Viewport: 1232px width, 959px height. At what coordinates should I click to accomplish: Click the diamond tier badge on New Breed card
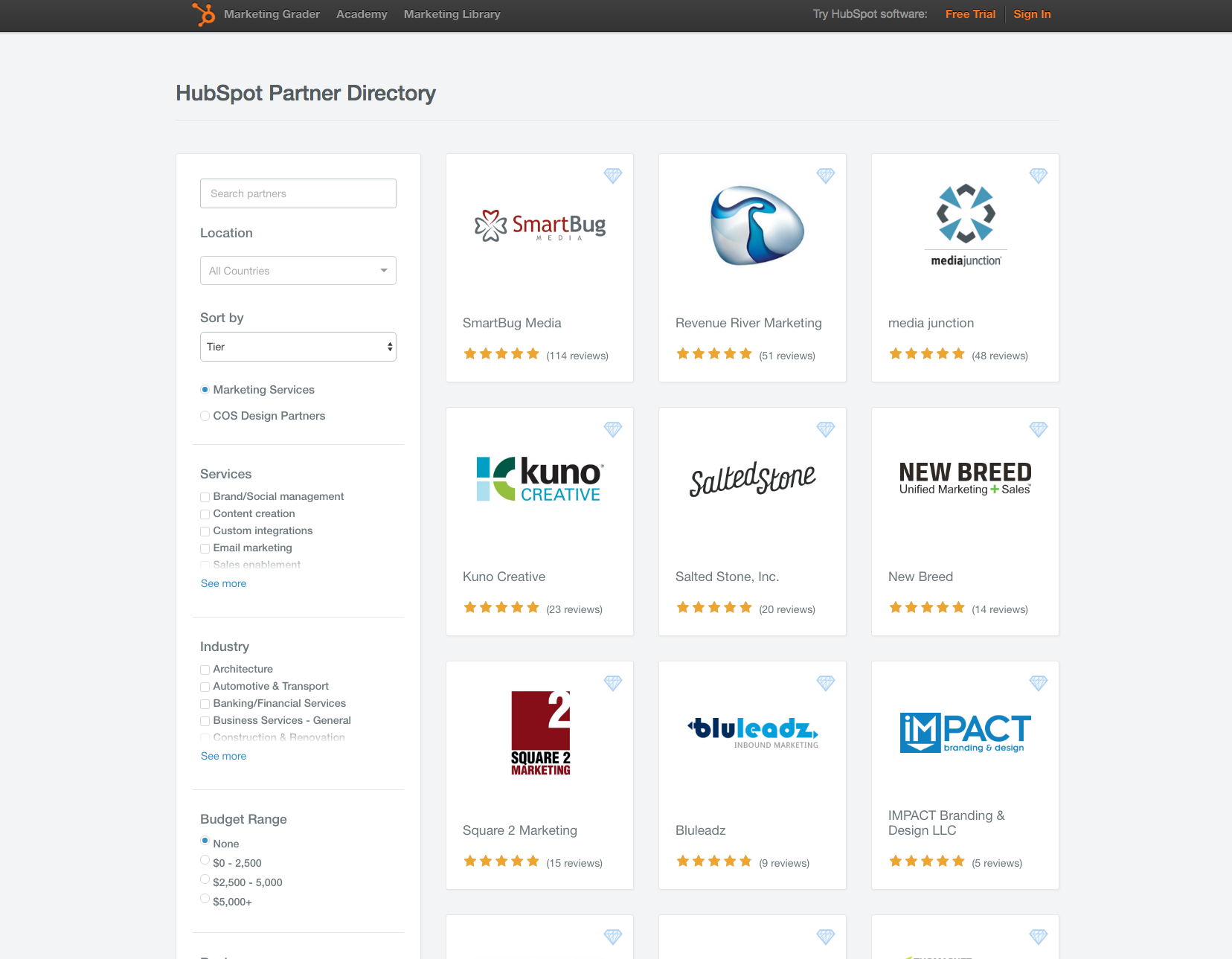(x=1039, y=429)
